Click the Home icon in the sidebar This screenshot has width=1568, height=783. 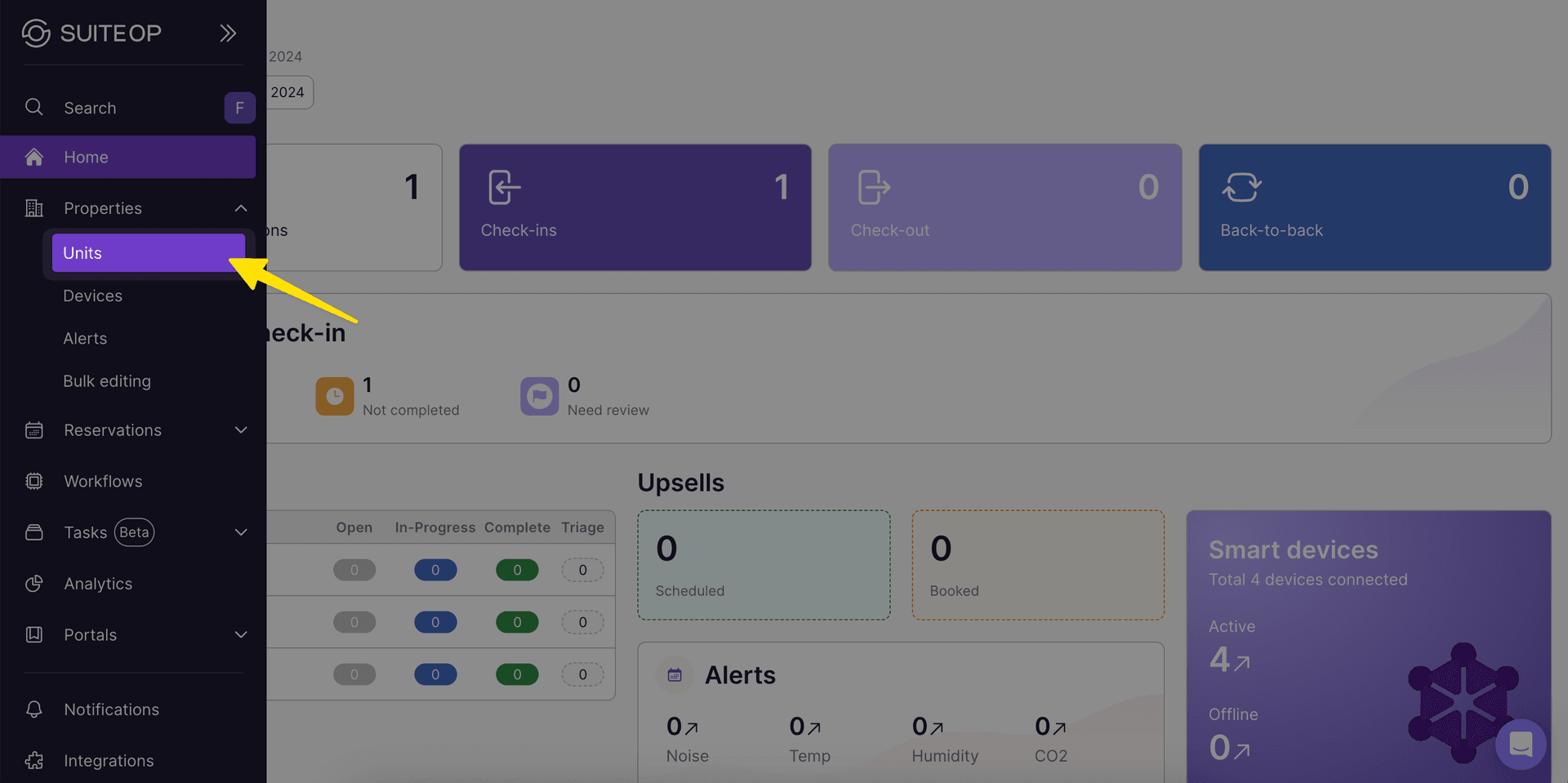click(x=33, y=157)
